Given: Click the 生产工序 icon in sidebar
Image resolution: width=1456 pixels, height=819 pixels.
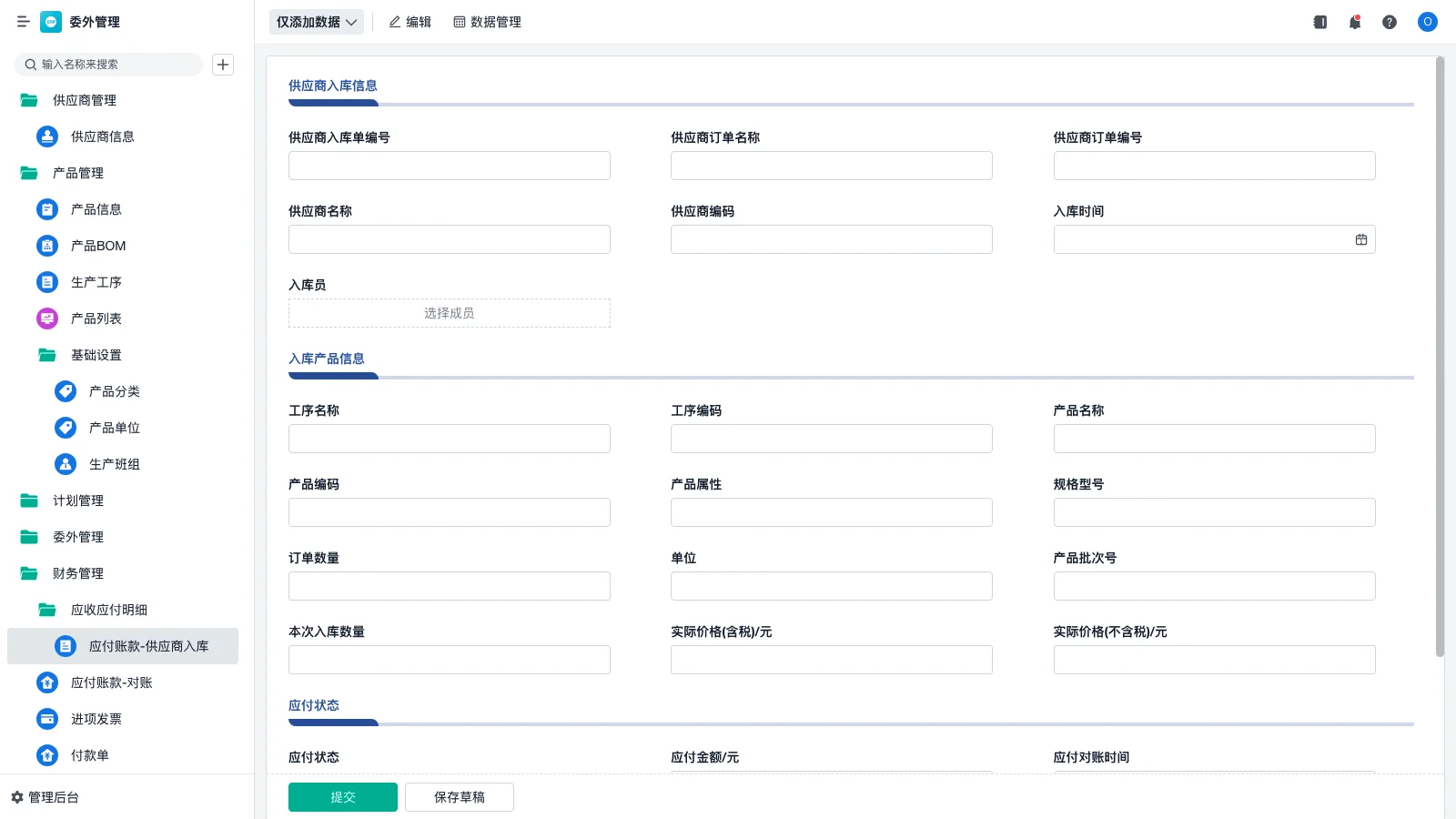Looking at the screenshot, I should 46,282.
